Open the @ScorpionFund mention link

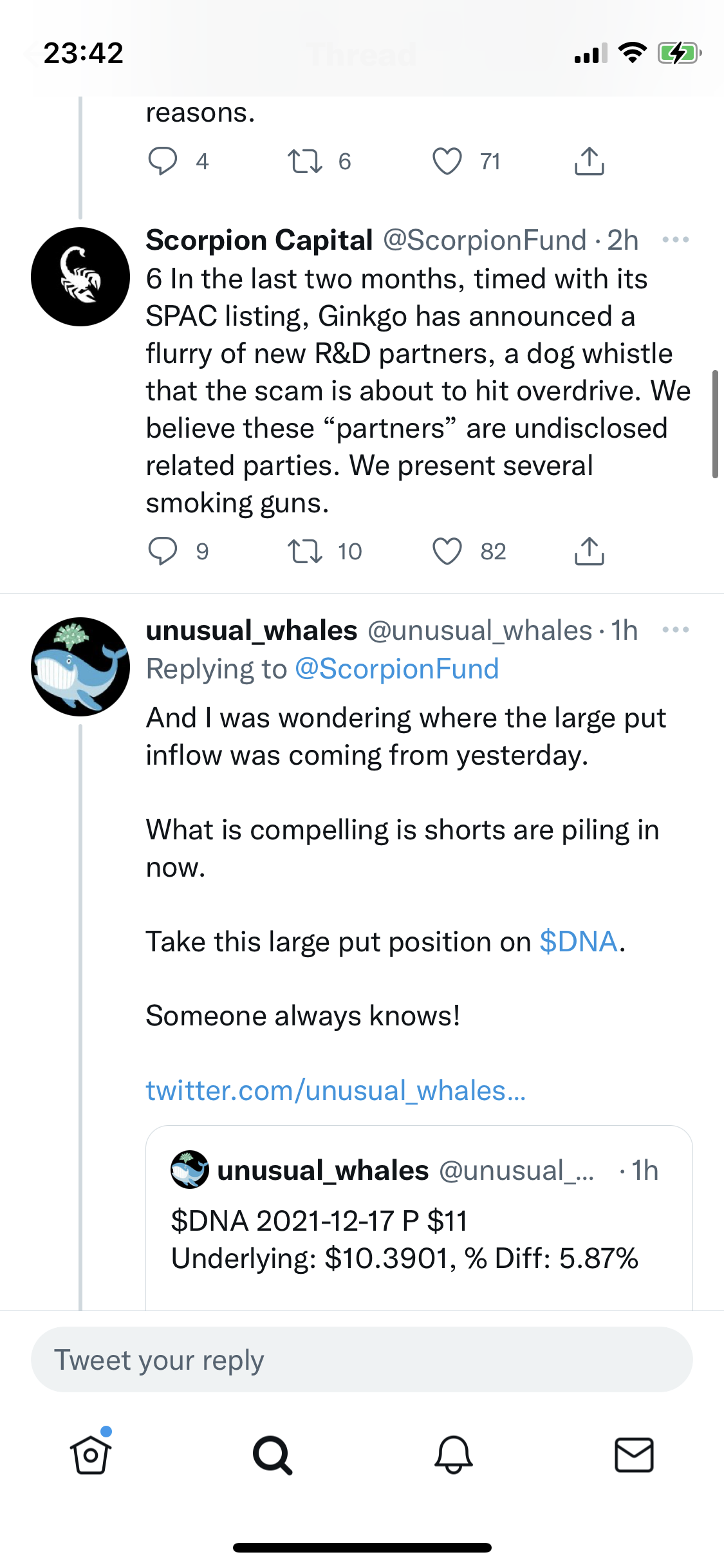click(x=396, y=669)
